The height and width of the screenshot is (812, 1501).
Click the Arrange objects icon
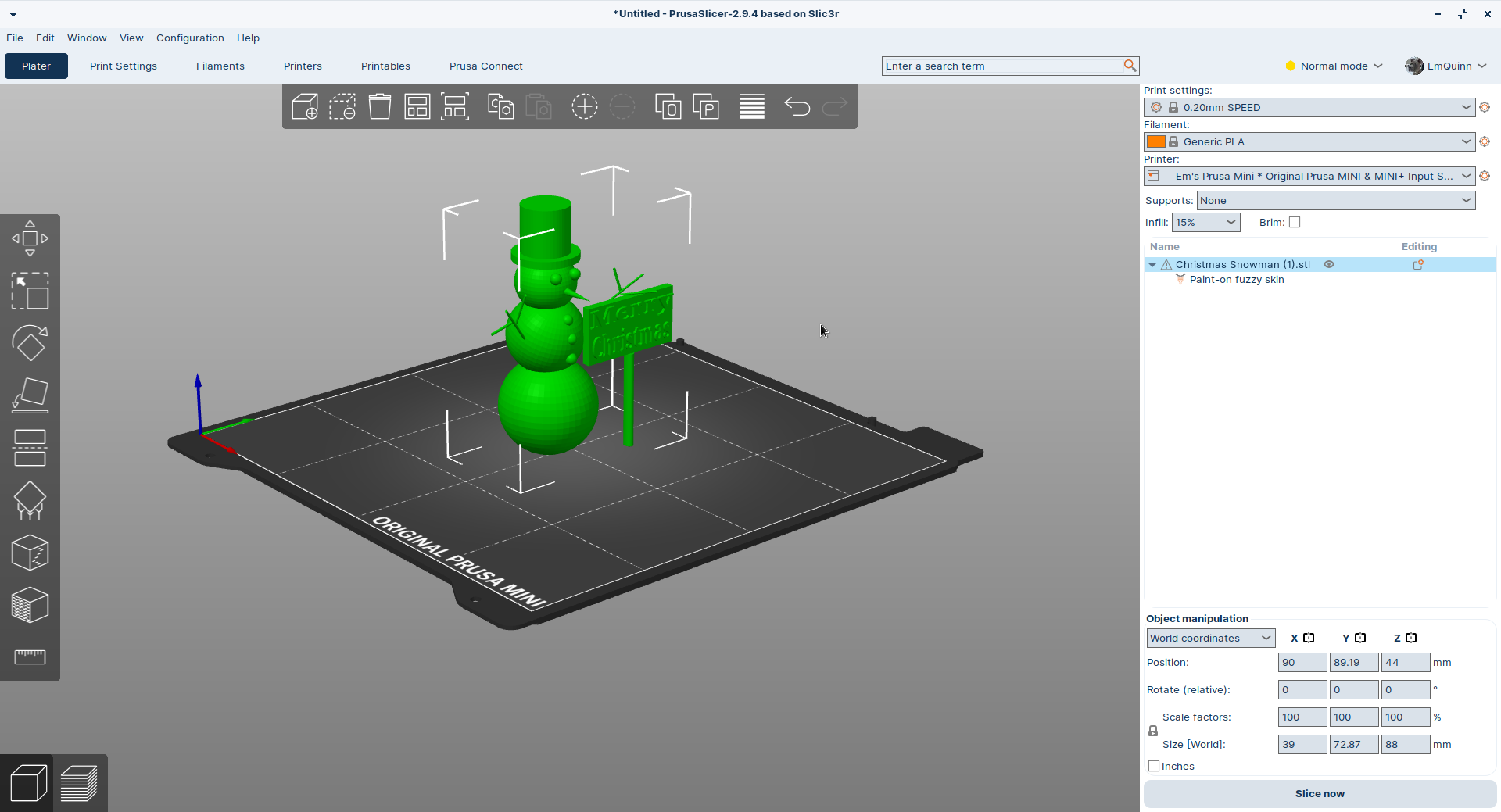point(417,106)
